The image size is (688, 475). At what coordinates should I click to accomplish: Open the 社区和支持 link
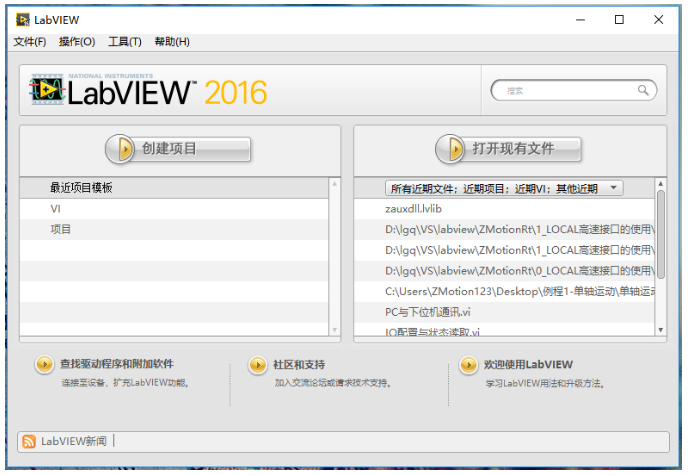tap(299, 365)
